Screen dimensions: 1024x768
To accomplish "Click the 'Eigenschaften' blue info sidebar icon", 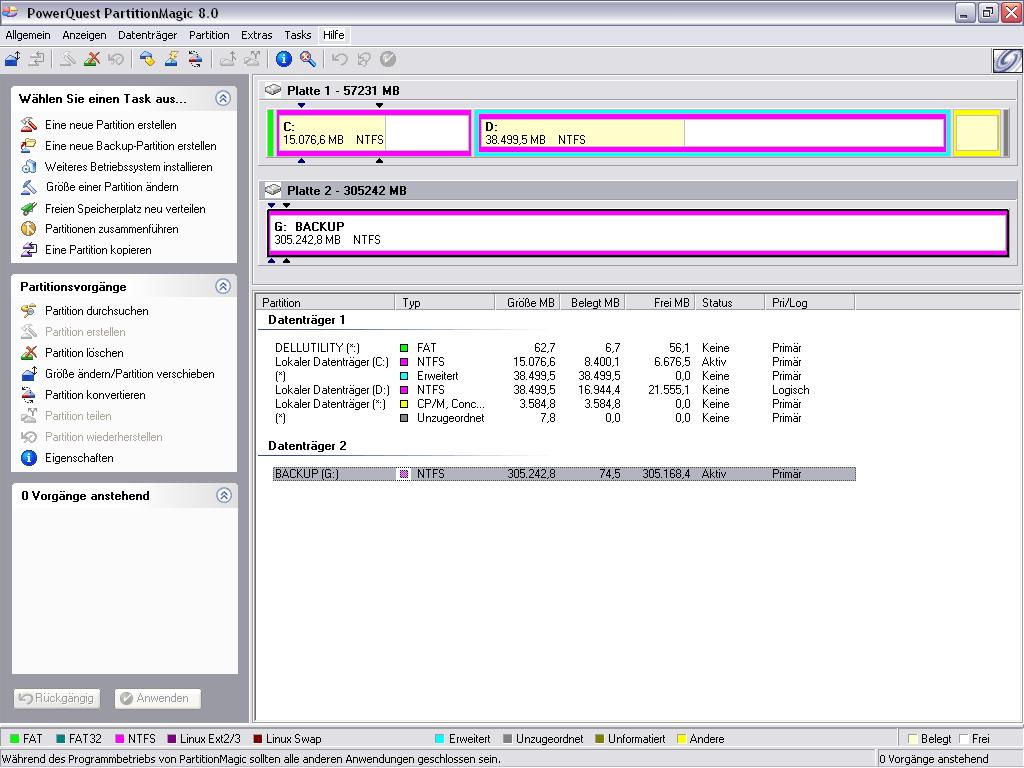I will point(29,458).
